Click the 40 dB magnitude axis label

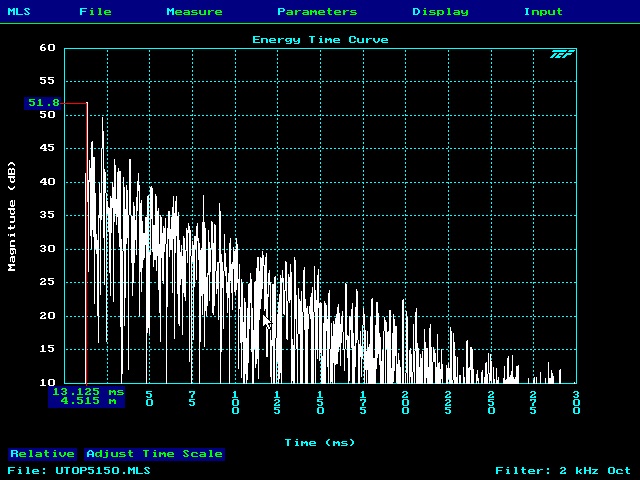[47, 182]
